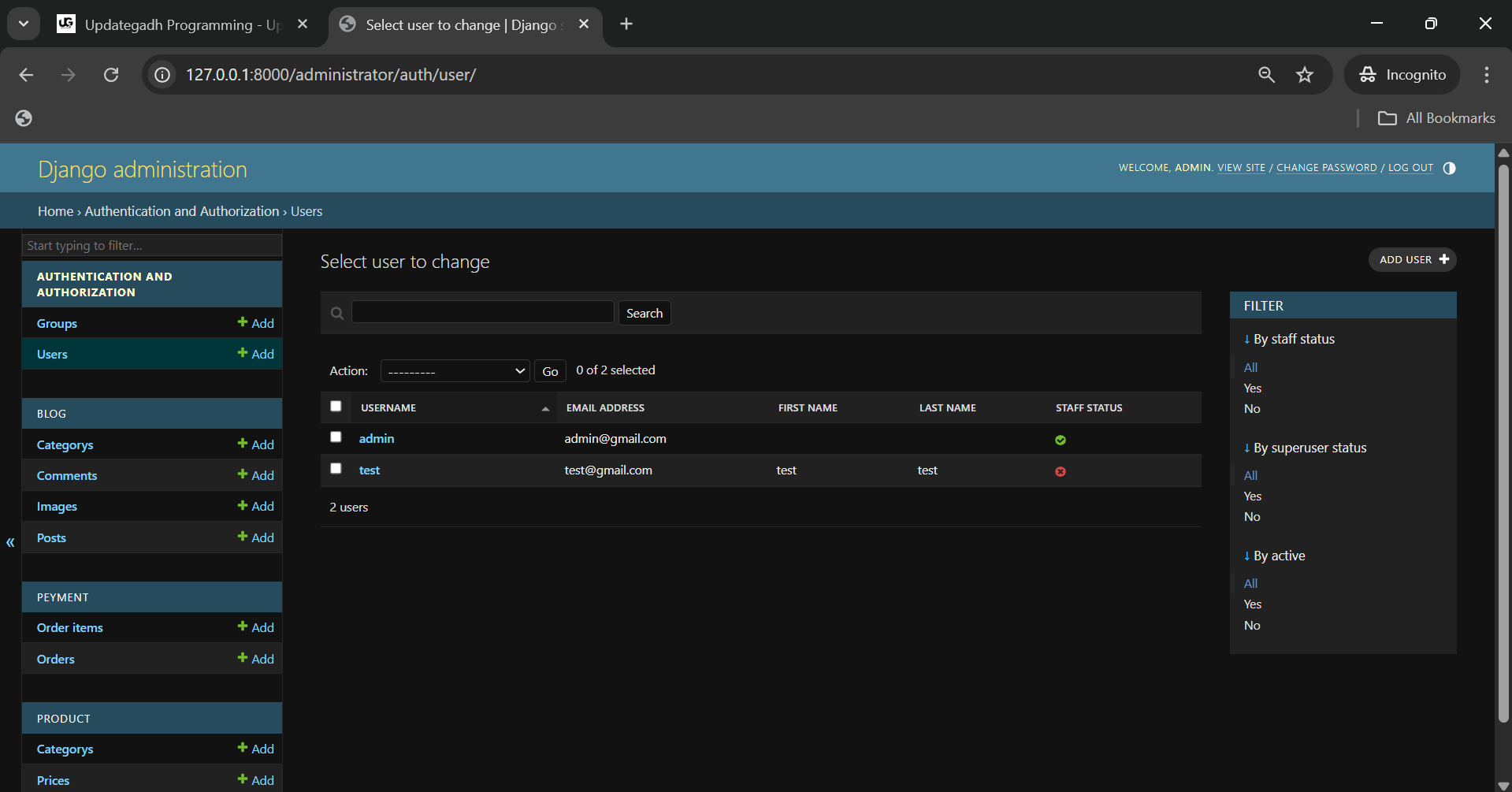
Task: View site information icon in address bar
Action: coord(162,75)
